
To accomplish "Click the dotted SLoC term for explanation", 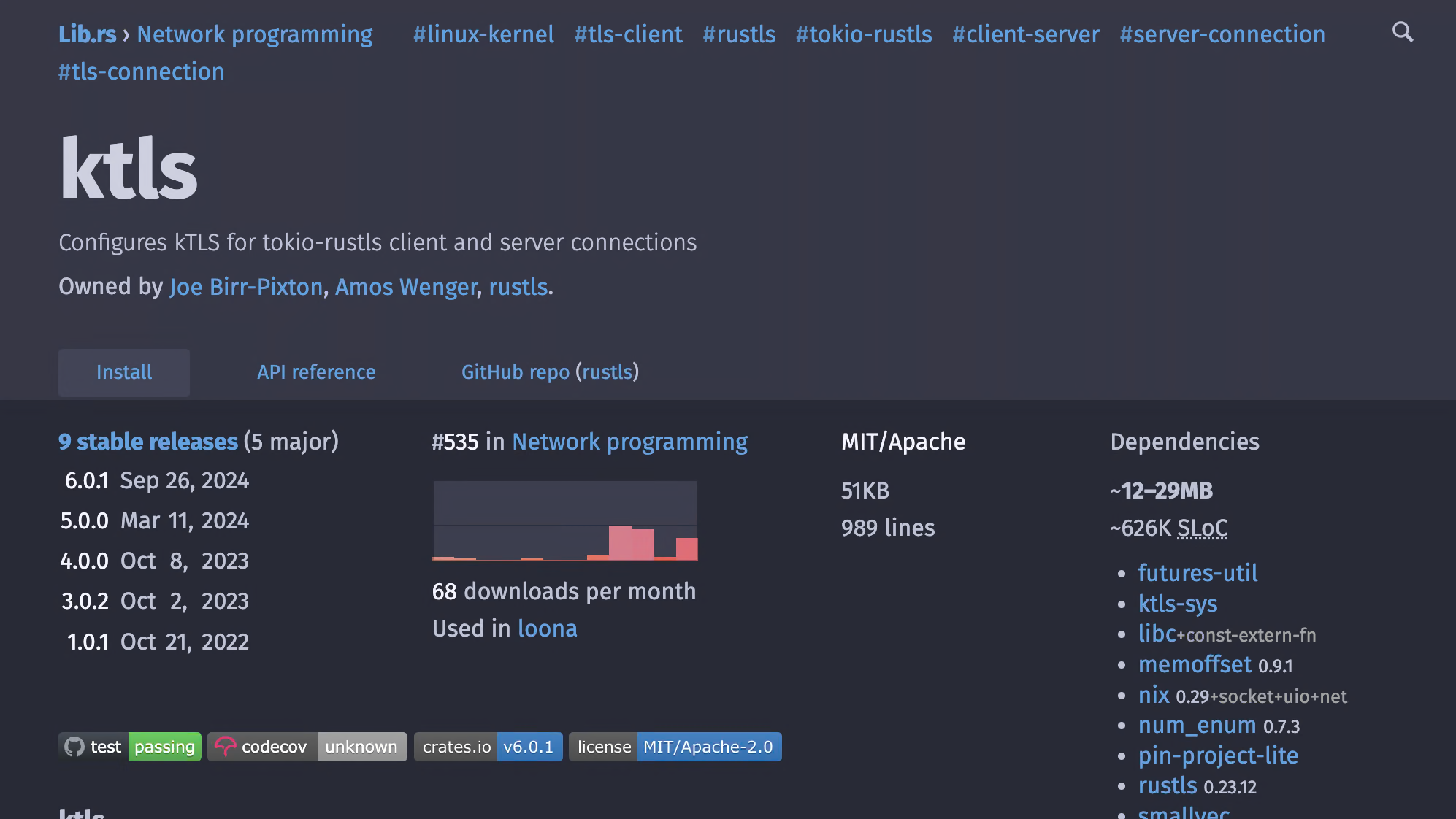I will pyautogui.click(x=1203, y=527).
